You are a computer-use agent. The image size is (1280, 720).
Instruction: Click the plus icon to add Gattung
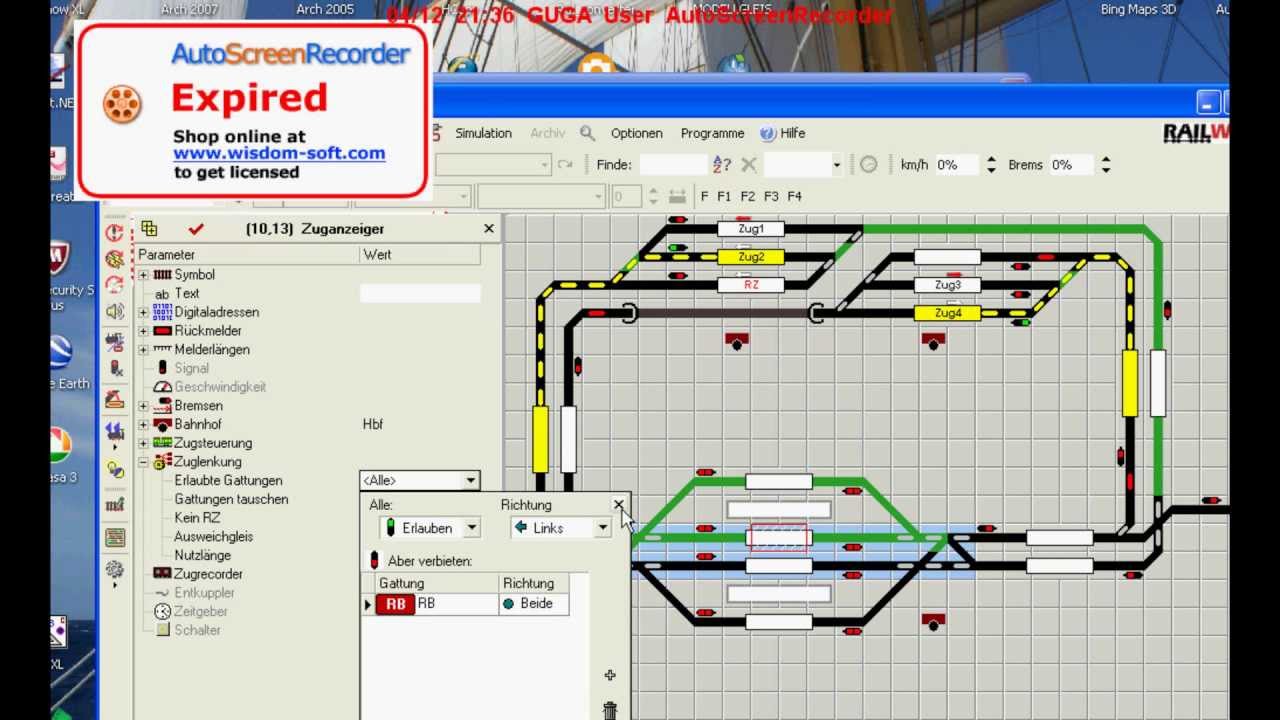[610, 676]
